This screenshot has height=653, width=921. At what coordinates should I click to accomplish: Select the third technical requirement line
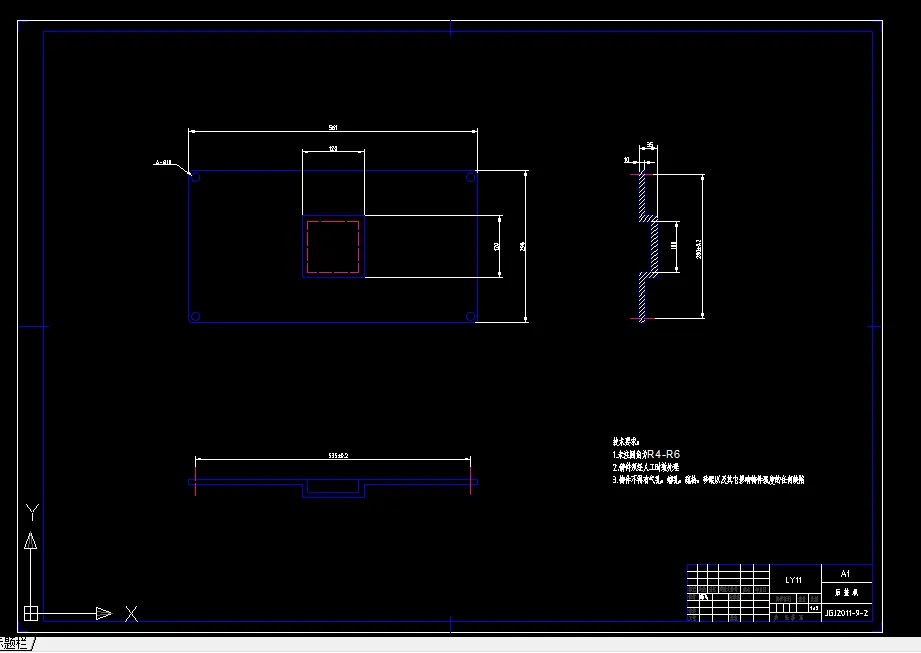tap(708, 480)
